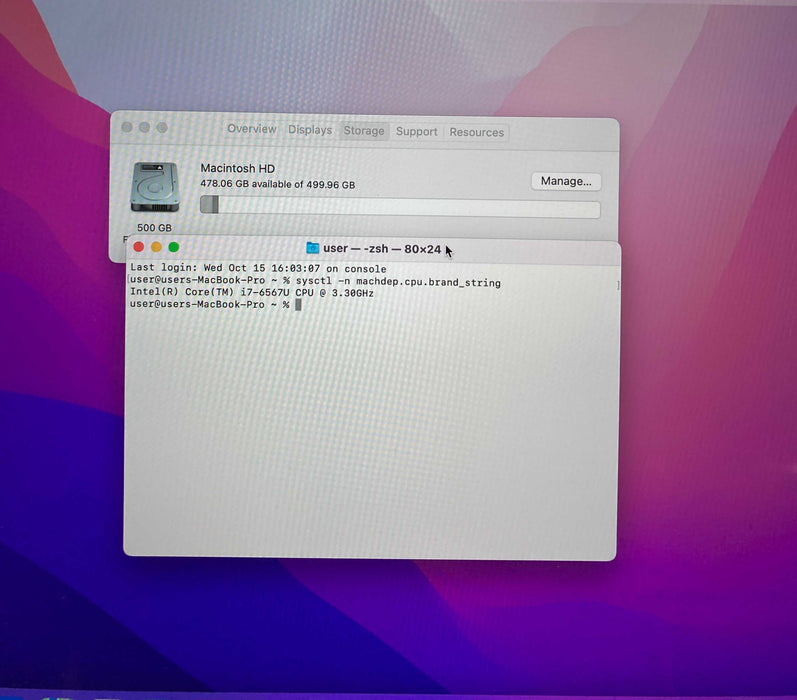Image resolution: width=797 pixels, height=700 pixels.
Task: Click the free space area of storage bar
Action: (x=410, y=208)
